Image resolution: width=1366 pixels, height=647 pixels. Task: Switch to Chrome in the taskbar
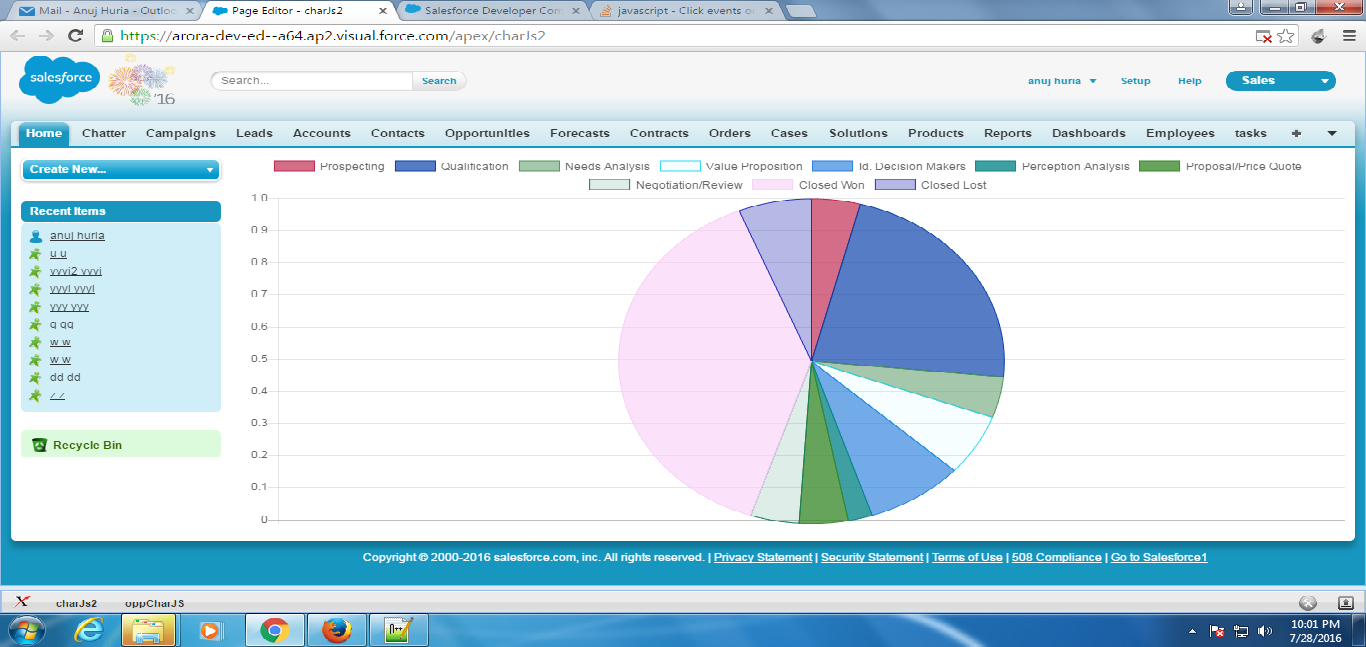tap(273, 630)
